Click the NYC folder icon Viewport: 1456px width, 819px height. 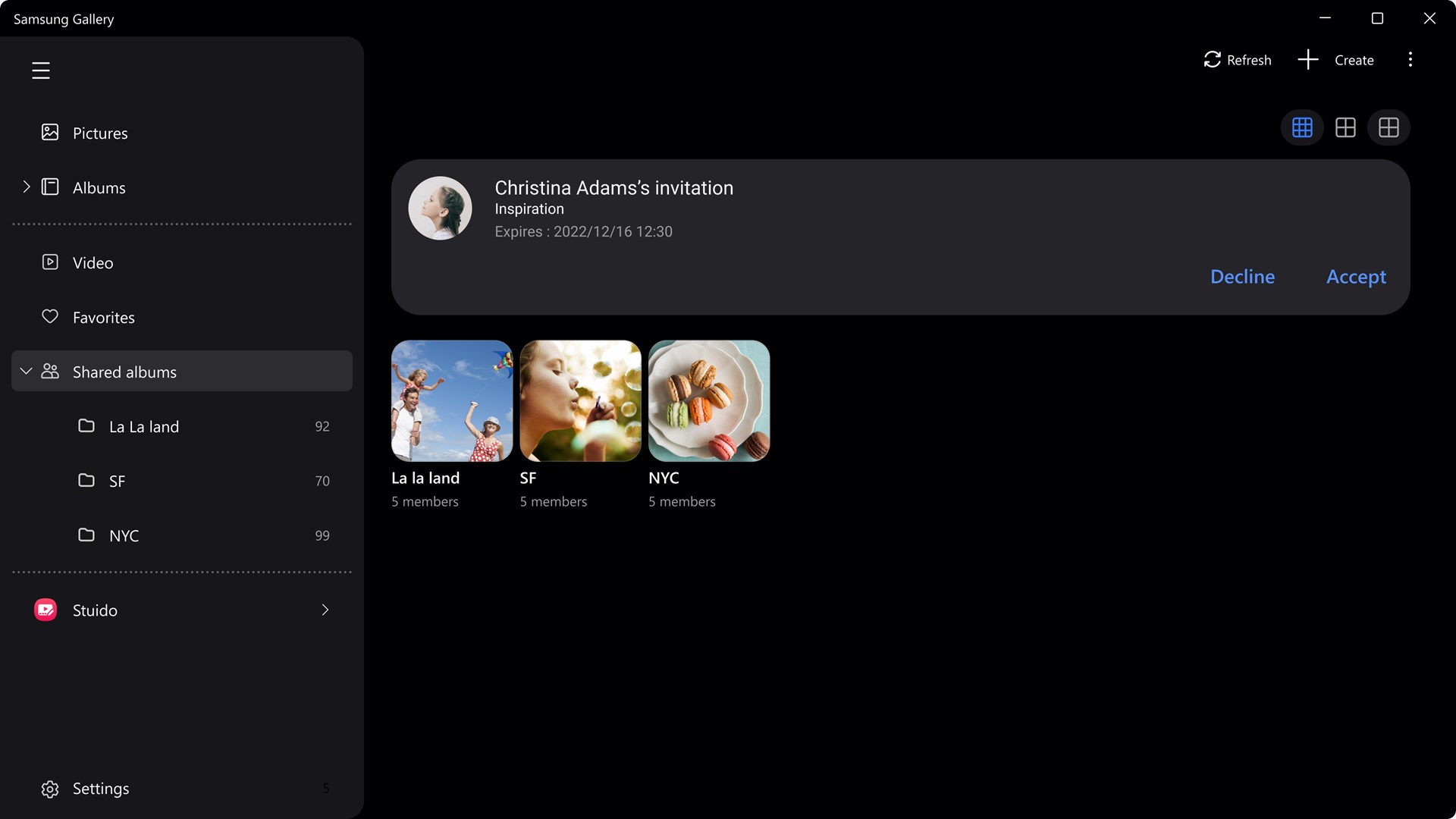pos(86,535)
